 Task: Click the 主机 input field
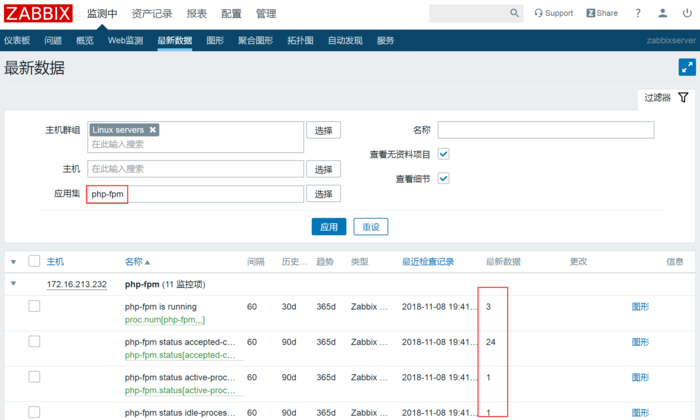pyautogui.click(x=196, y=169)
